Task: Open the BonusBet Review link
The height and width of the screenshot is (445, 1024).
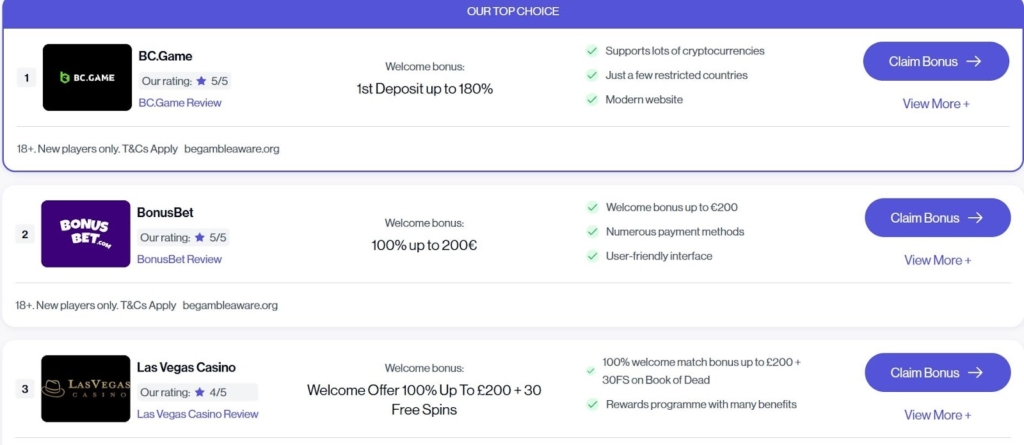Action: click(179, 259)
